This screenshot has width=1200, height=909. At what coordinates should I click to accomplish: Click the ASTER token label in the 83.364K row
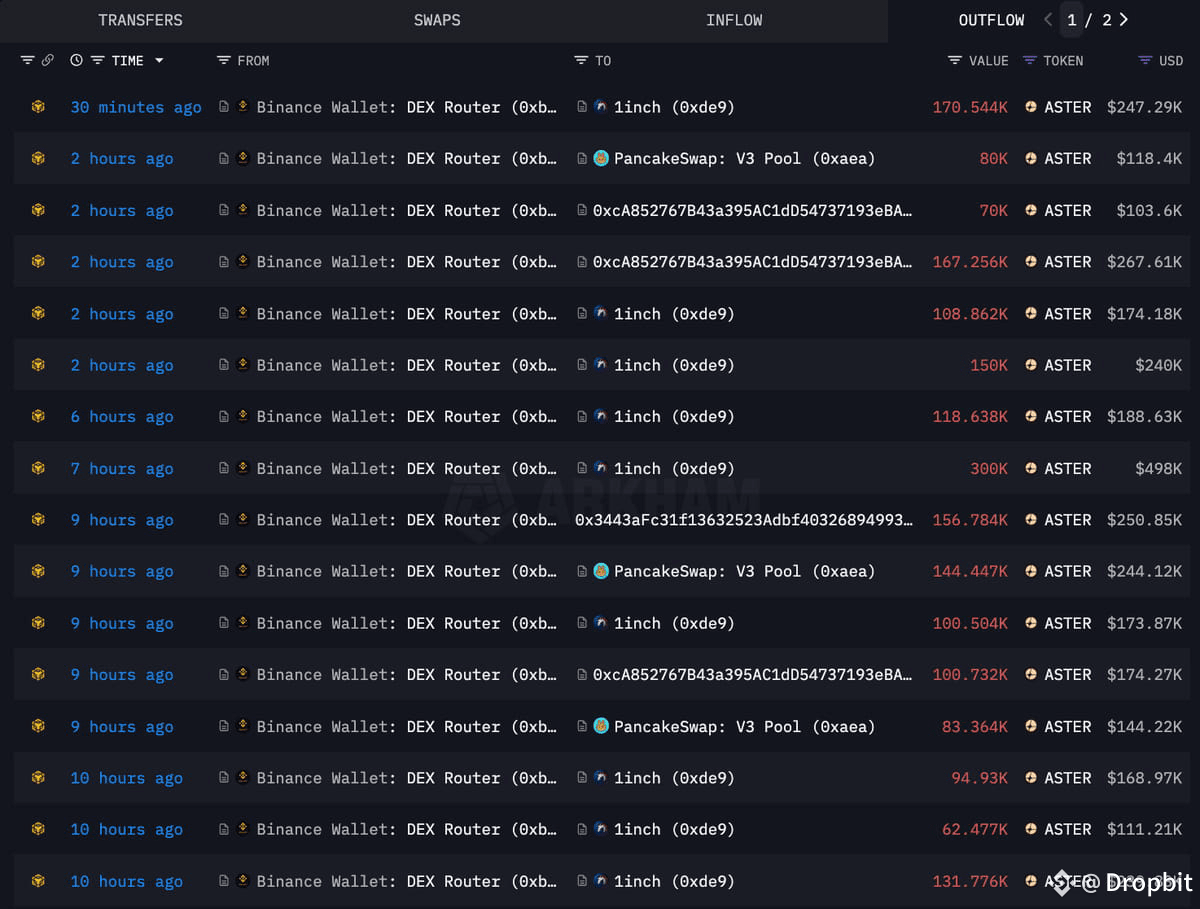coord(1068,726)
